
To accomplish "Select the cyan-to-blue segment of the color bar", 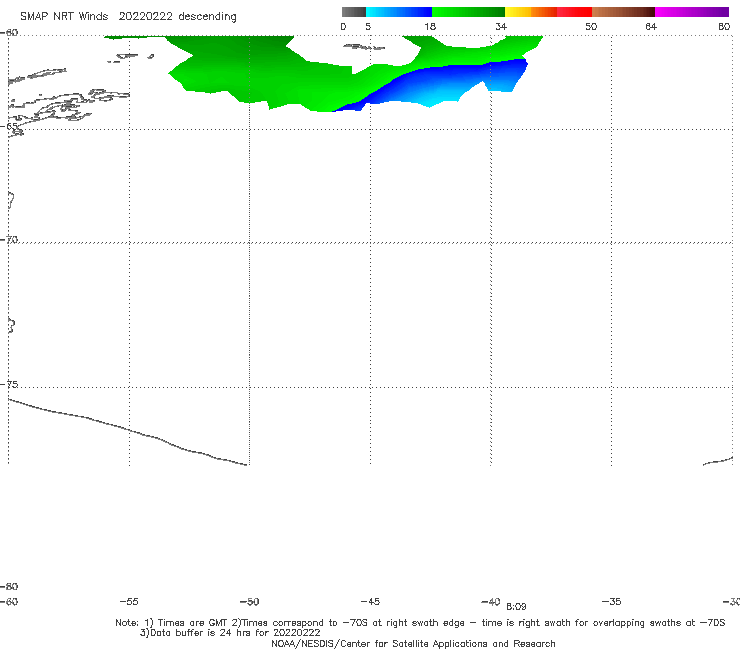I will 399,12.
